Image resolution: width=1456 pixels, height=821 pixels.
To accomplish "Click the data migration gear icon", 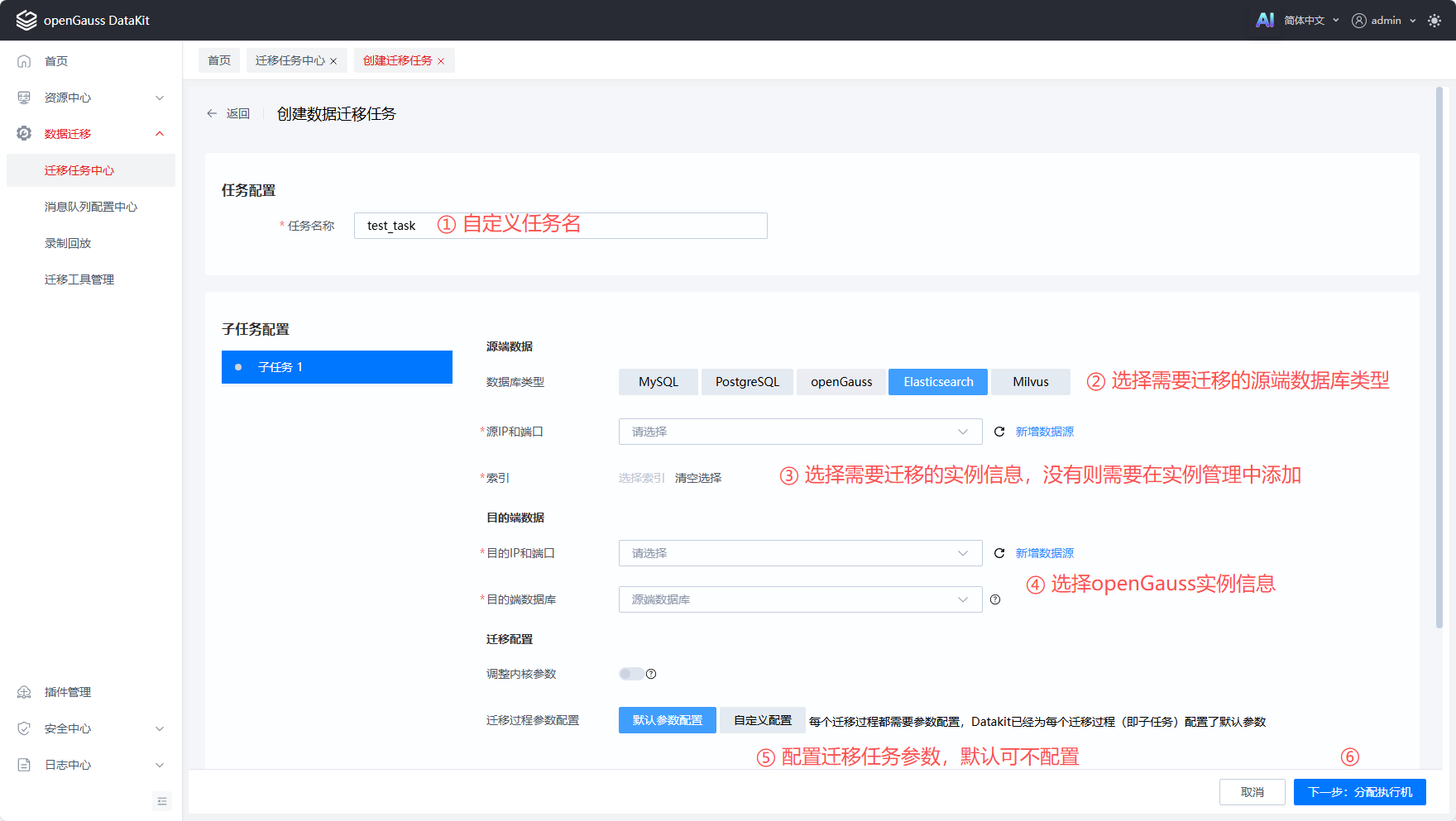I will 24,134.
